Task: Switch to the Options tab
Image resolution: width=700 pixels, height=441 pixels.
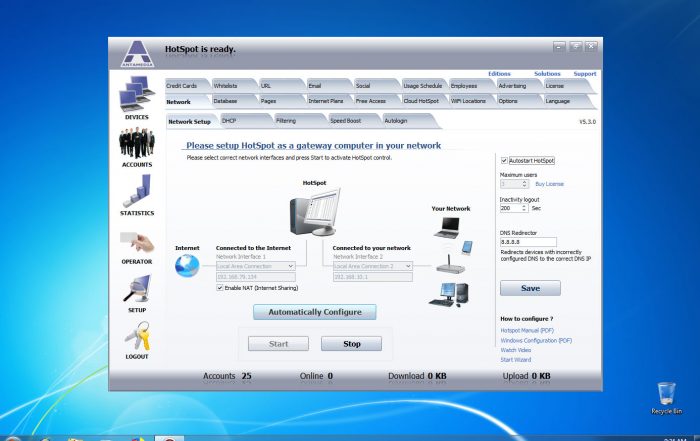Action: tap(517, 101)
